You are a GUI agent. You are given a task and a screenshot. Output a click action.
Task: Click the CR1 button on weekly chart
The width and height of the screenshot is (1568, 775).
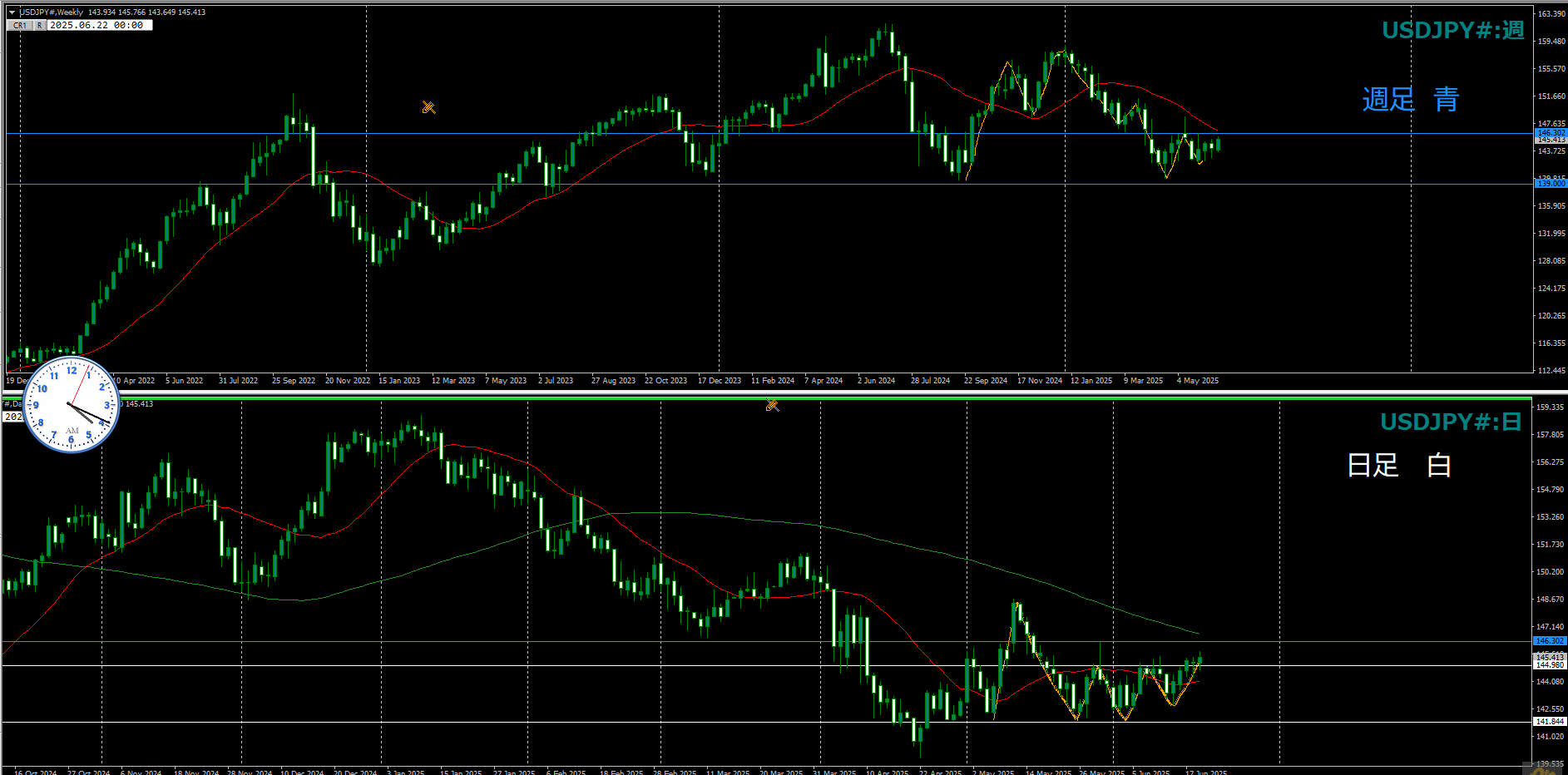coord(20,26)
